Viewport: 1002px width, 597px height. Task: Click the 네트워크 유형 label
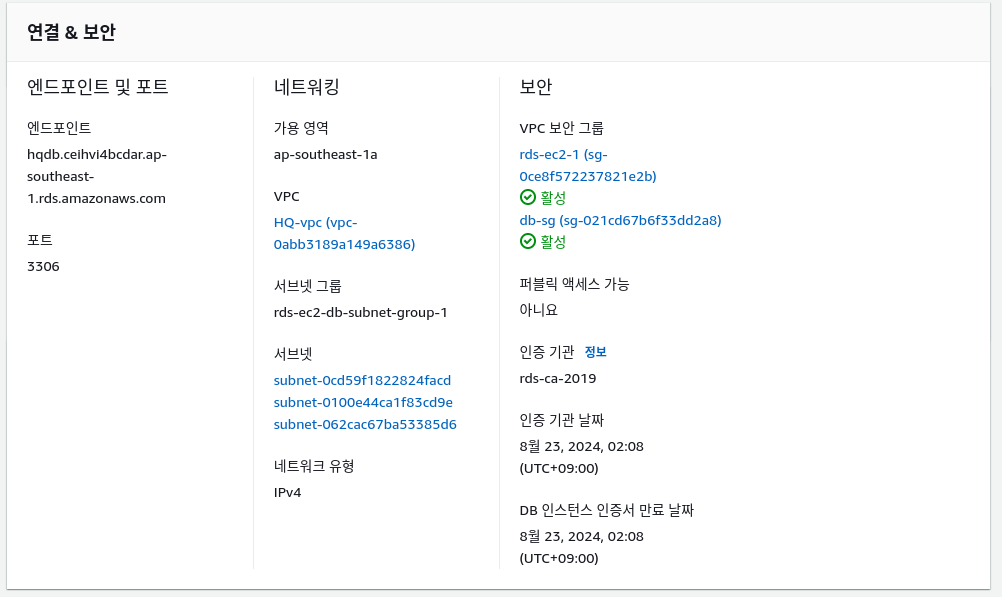[314, 467]
